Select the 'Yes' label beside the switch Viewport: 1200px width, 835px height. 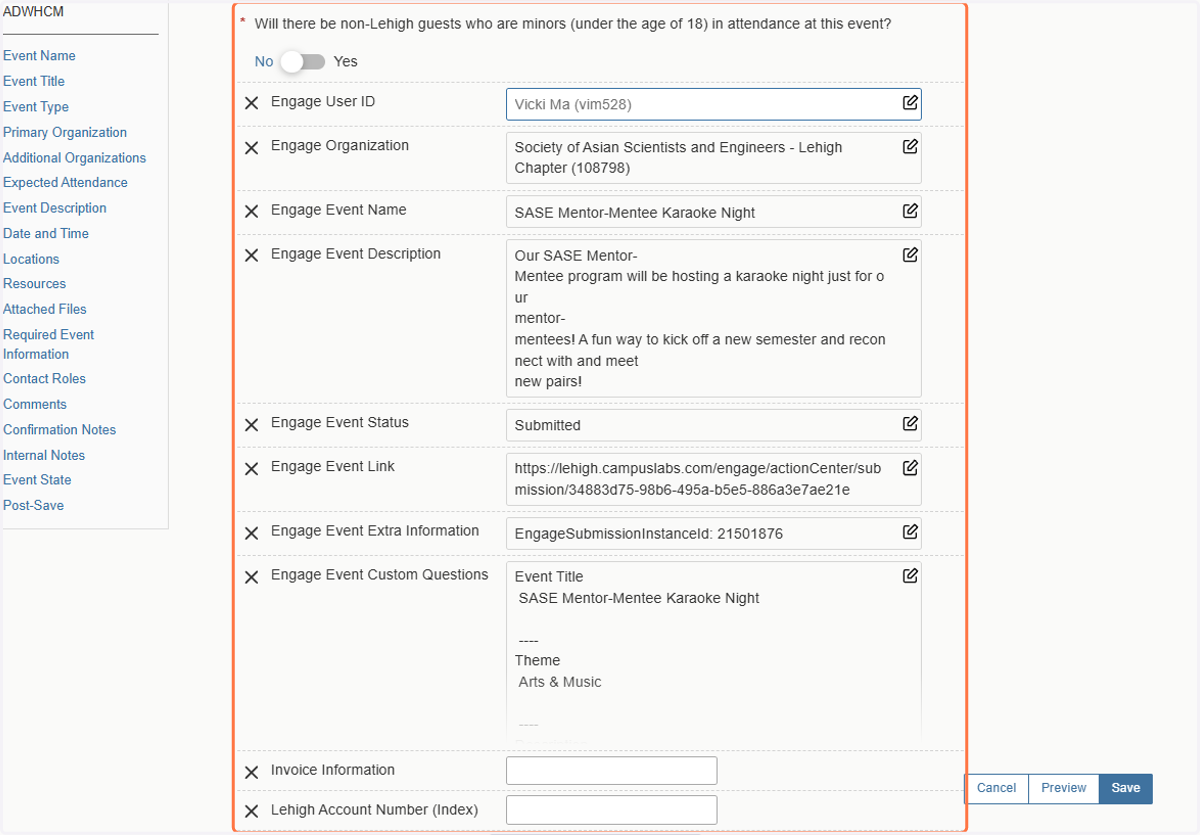click(345, 62)
